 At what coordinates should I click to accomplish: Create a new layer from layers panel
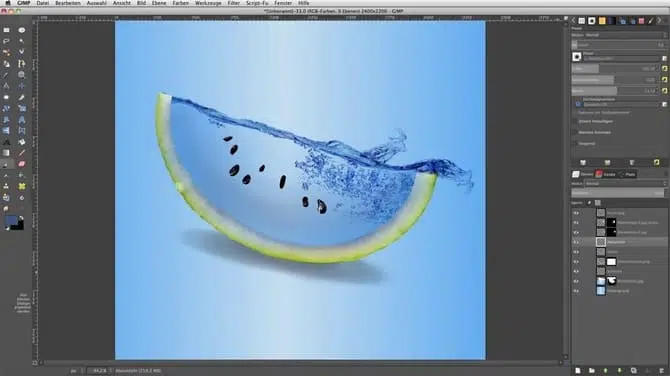click(x=578, y=370)
